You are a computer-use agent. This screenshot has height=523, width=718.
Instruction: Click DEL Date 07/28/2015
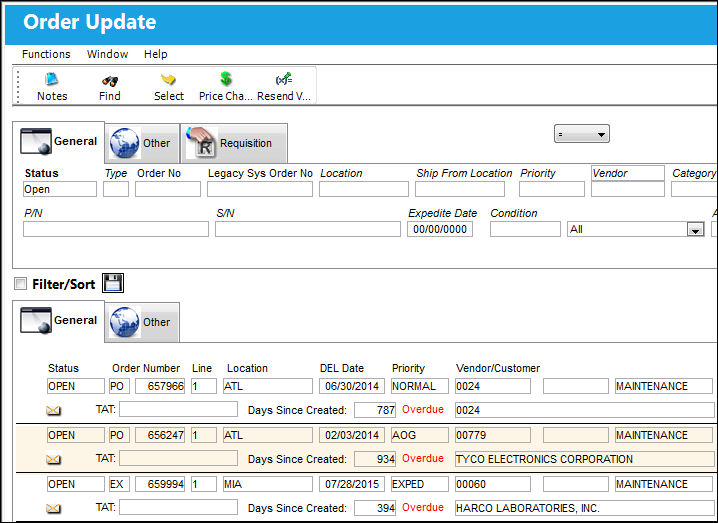click(352, 484)
